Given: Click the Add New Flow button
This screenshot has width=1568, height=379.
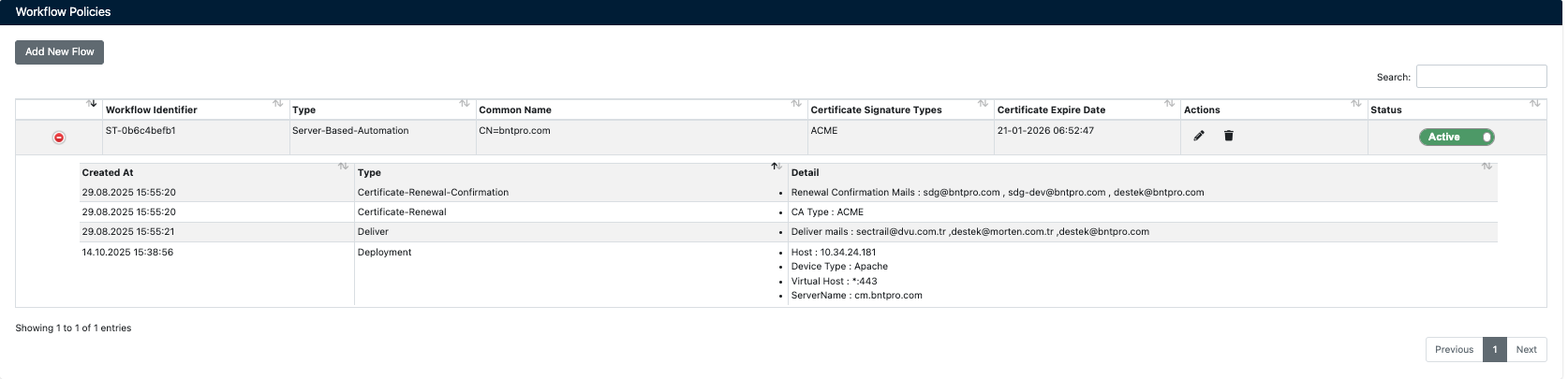Looking at the screenshot, I should pos(59,52).
